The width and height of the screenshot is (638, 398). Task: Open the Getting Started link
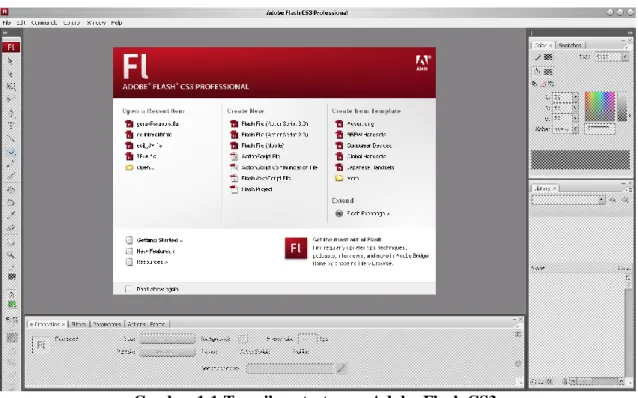(x=154, y=240)
